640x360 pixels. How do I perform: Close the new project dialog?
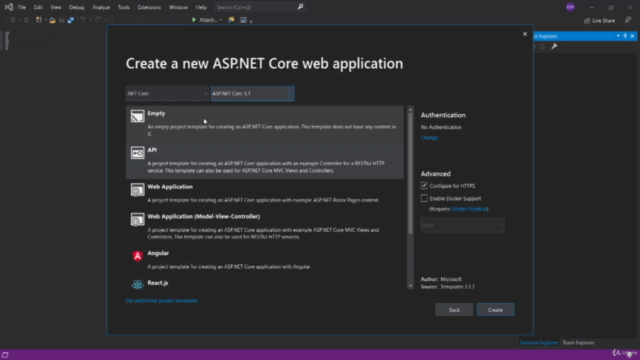(x=525, y=34)
